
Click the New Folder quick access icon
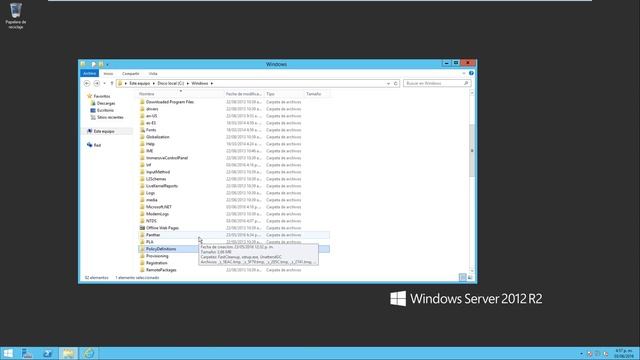[x=101, y=64]
